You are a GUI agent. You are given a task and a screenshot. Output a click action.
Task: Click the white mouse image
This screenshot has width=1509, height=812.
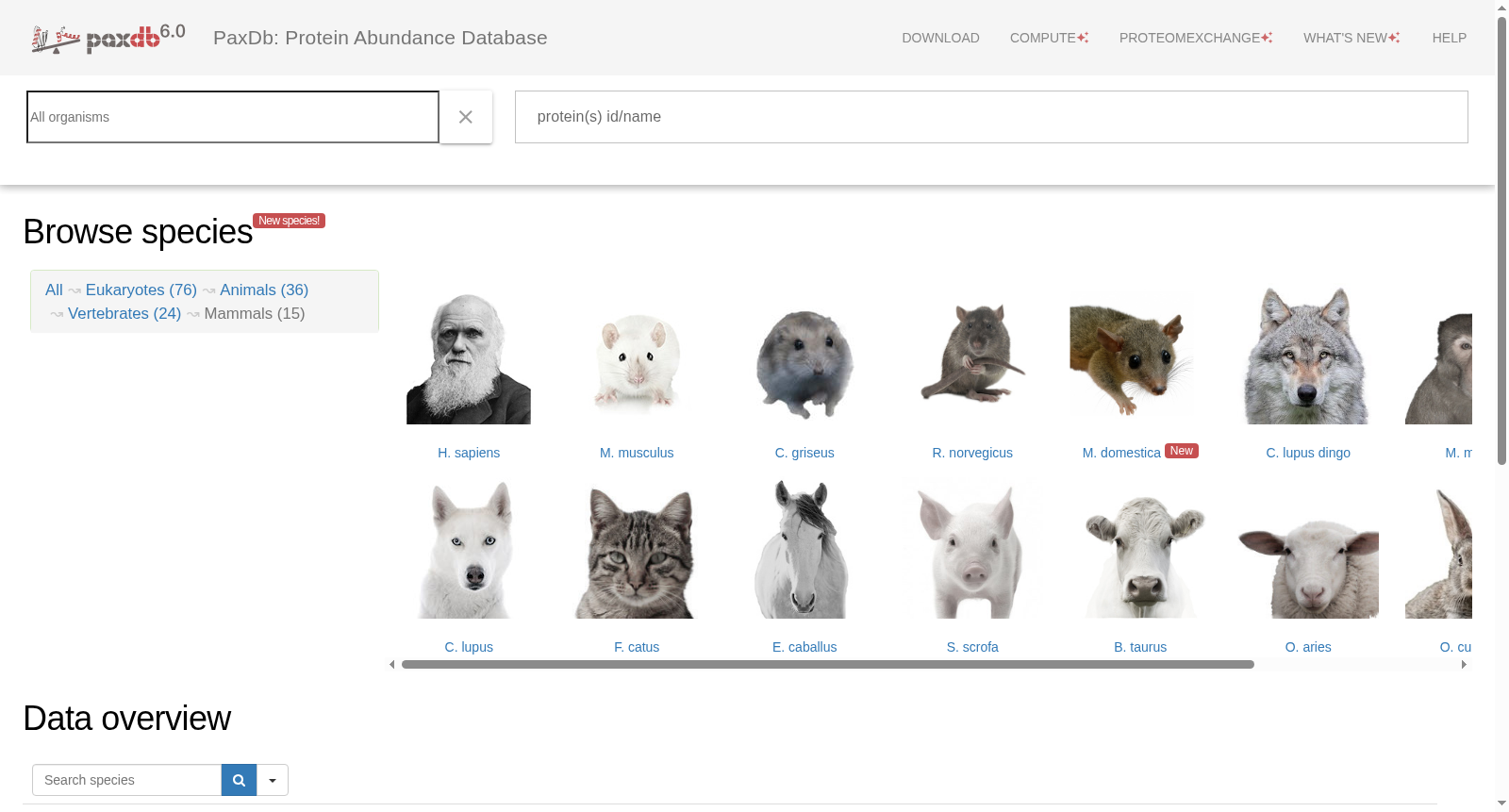(637, 363)
